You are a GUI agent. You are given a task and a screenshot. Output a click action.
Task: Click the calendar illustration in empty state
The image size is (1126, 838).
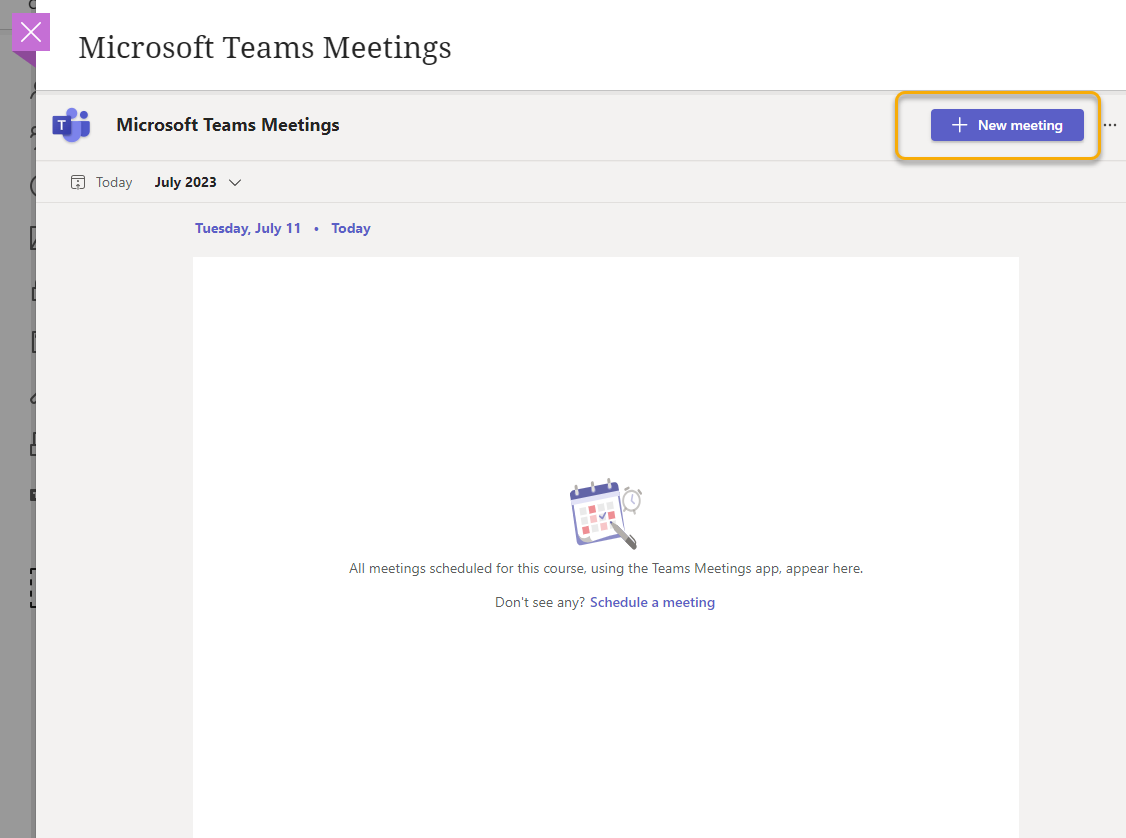tap(605, 514)
